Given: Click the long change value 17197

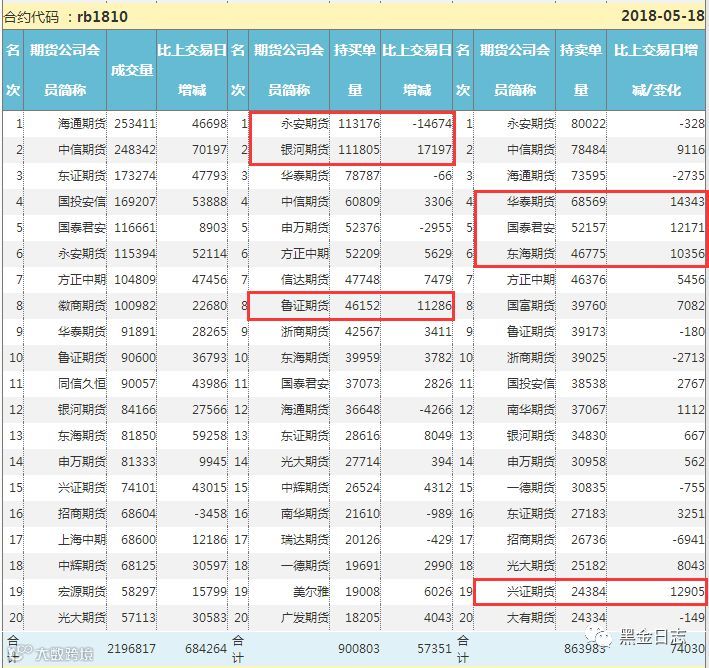Looking at the screenshot, I should [x=434, y=150].
